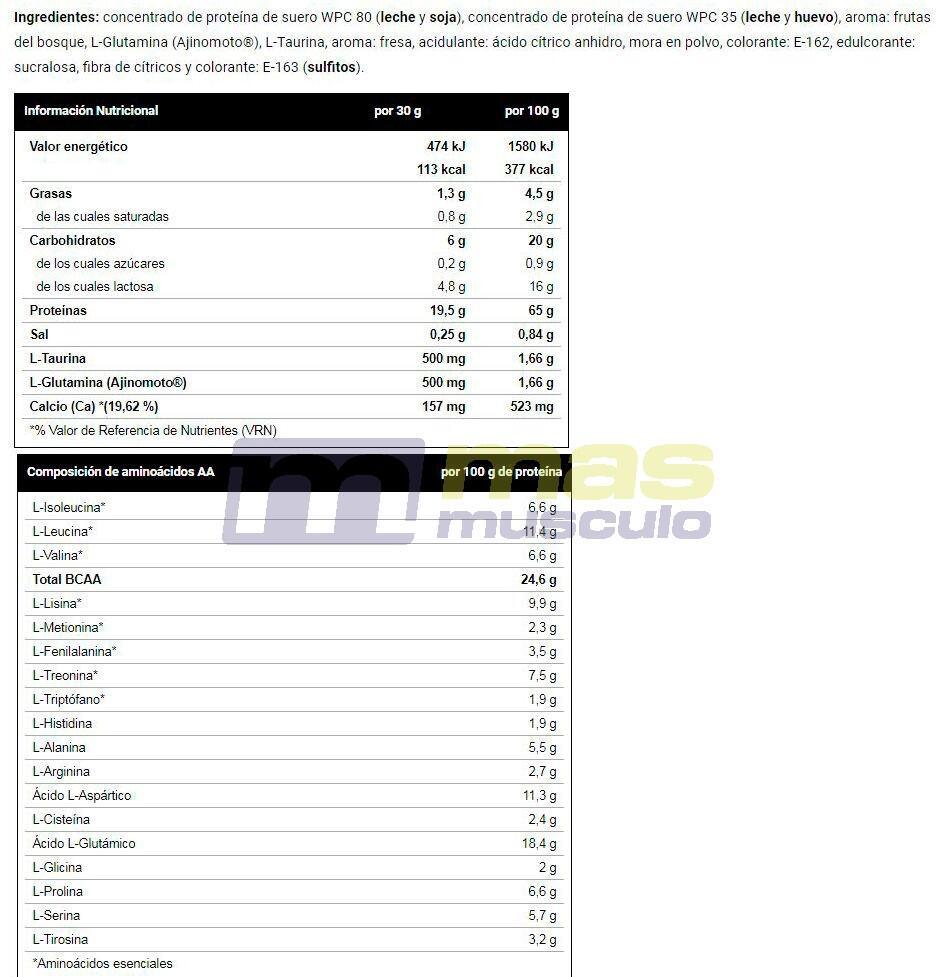940x977 pixels.
Task: Click the 'Valor energético' row label
Action: point(78,146)
